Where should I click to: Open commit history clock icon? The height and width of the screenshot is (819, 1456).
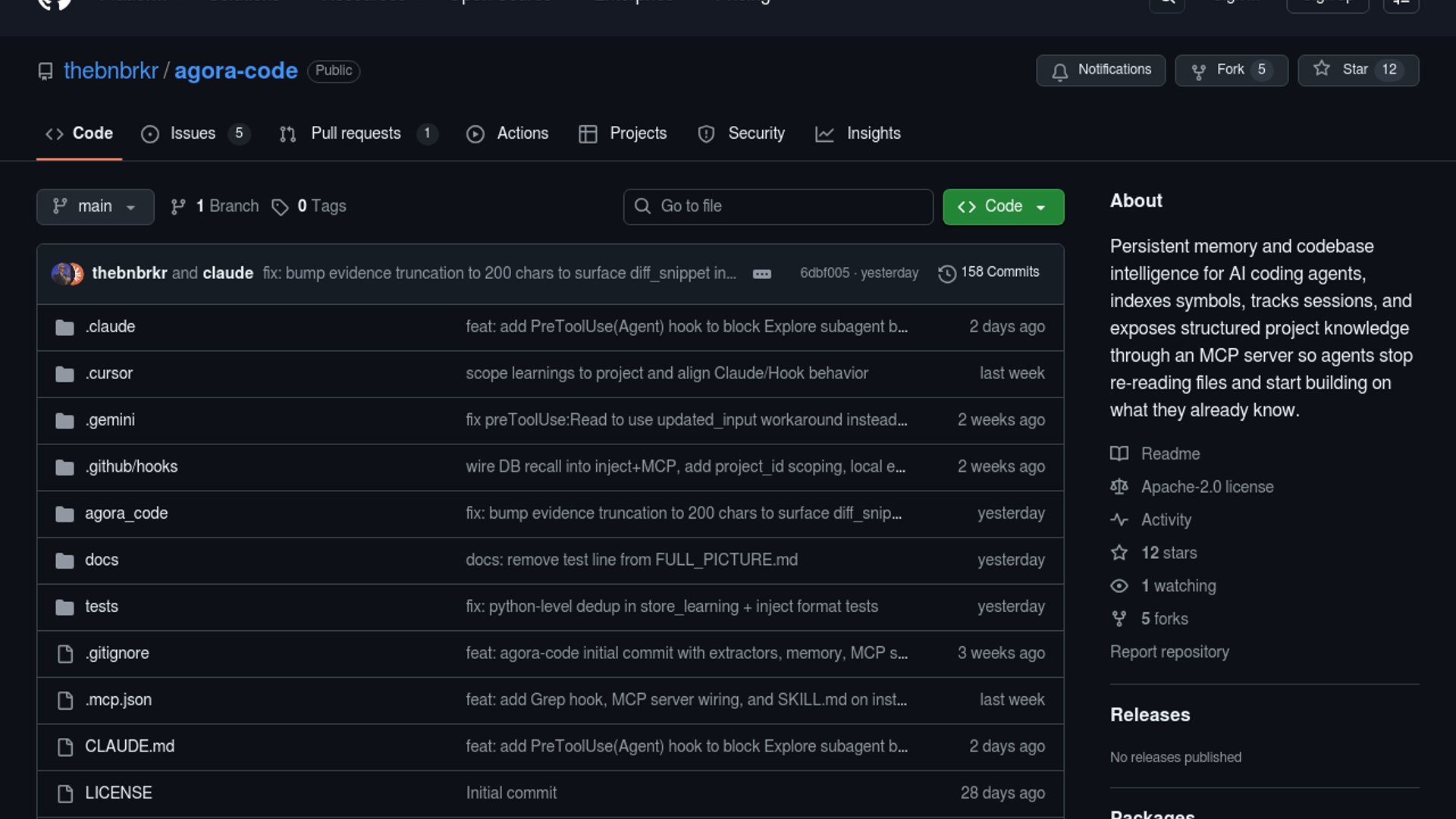pyautogui.click(x=946, y=273)
